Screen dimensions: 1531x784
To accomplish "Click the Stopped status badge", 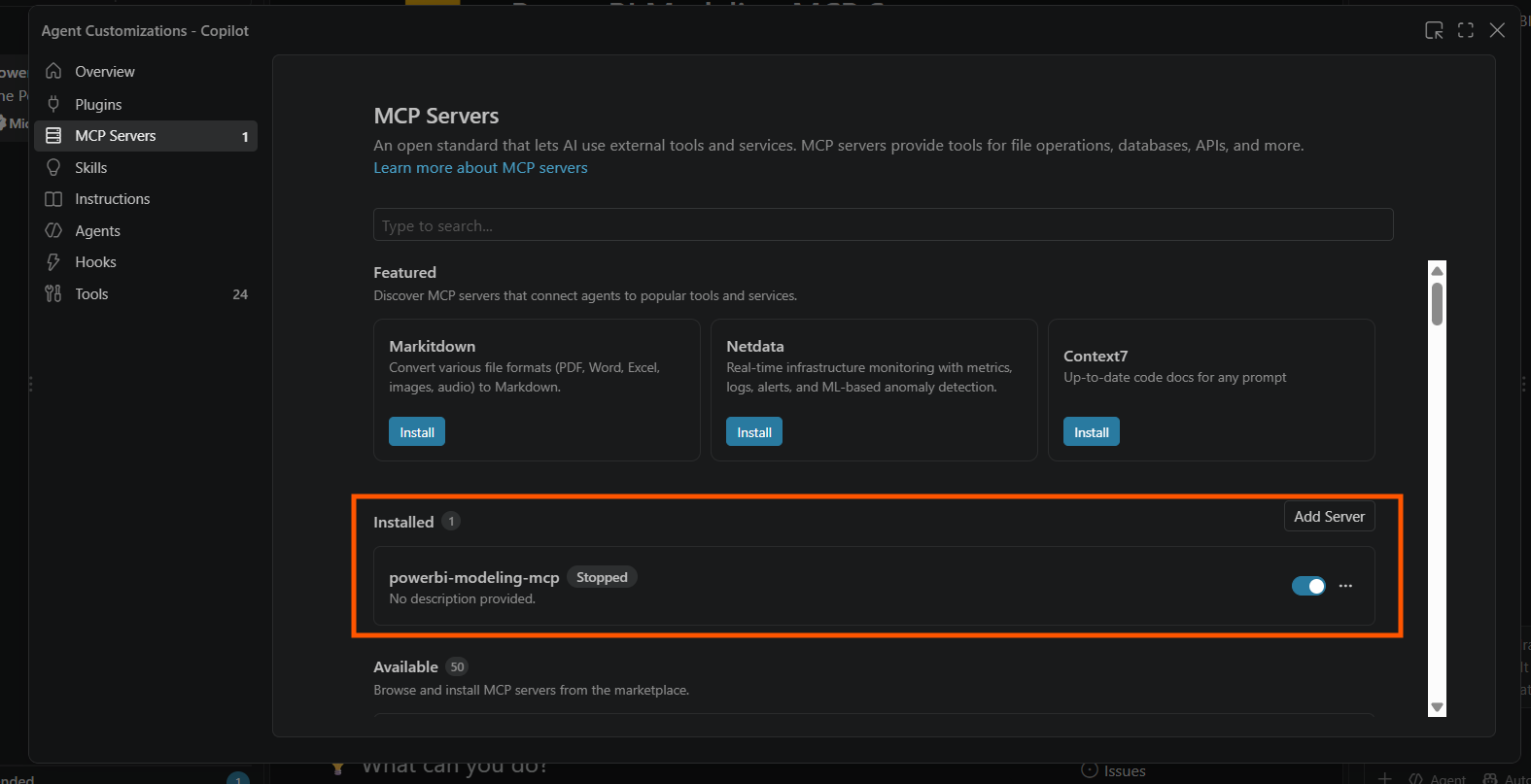I will tap(602, 577).
